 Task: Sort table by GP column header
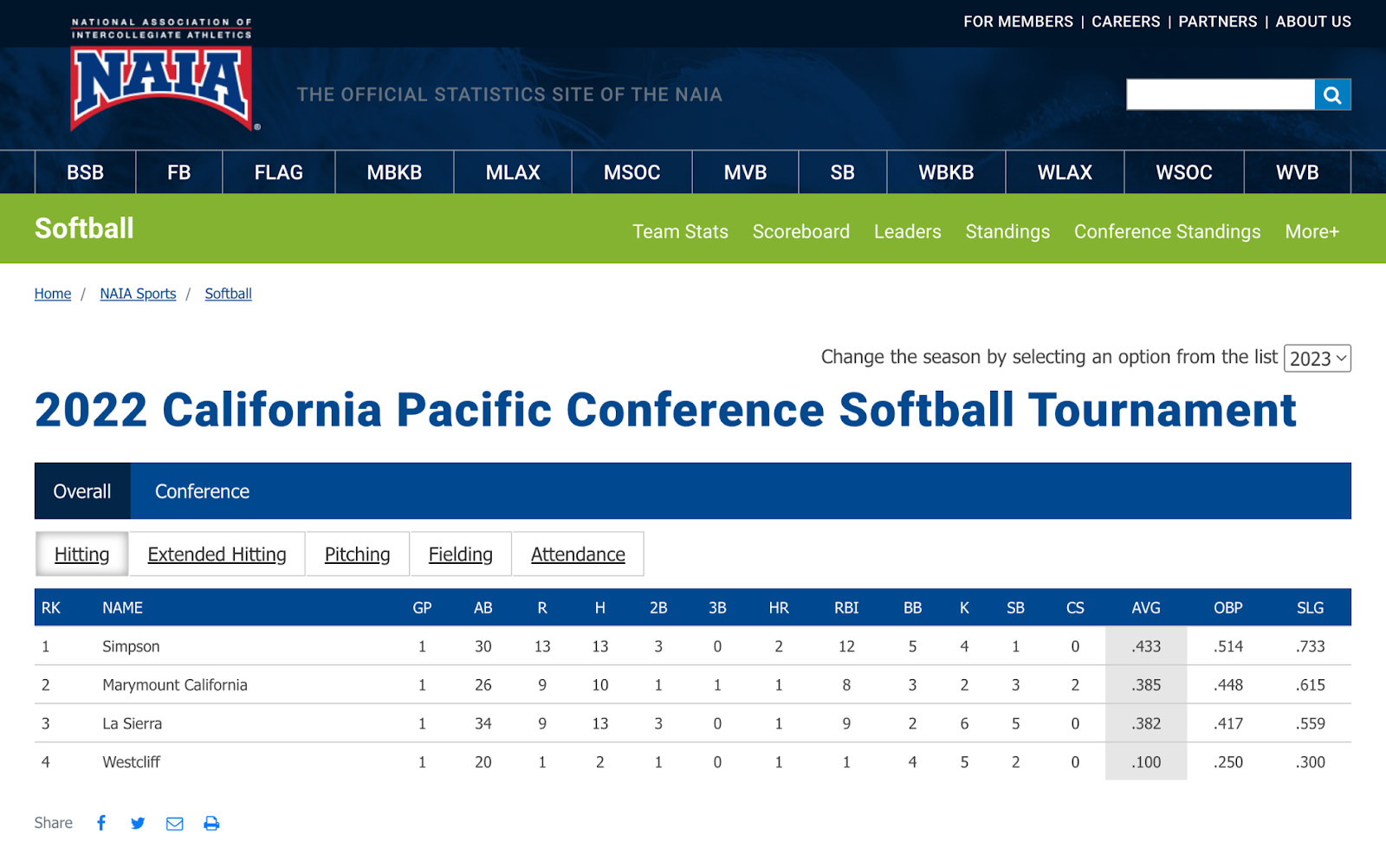point(422,608)
